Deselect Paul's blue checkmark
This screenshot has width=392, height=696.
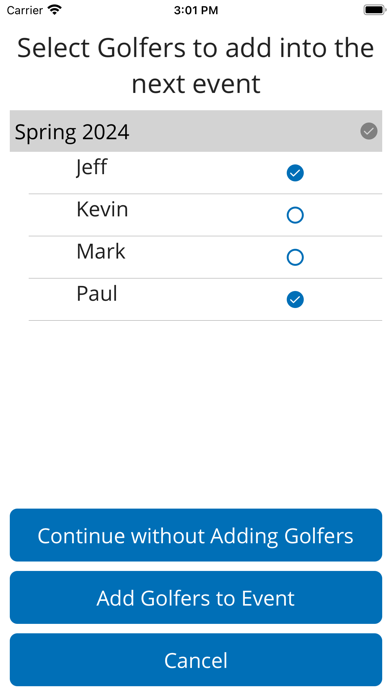tap(295, 300)
